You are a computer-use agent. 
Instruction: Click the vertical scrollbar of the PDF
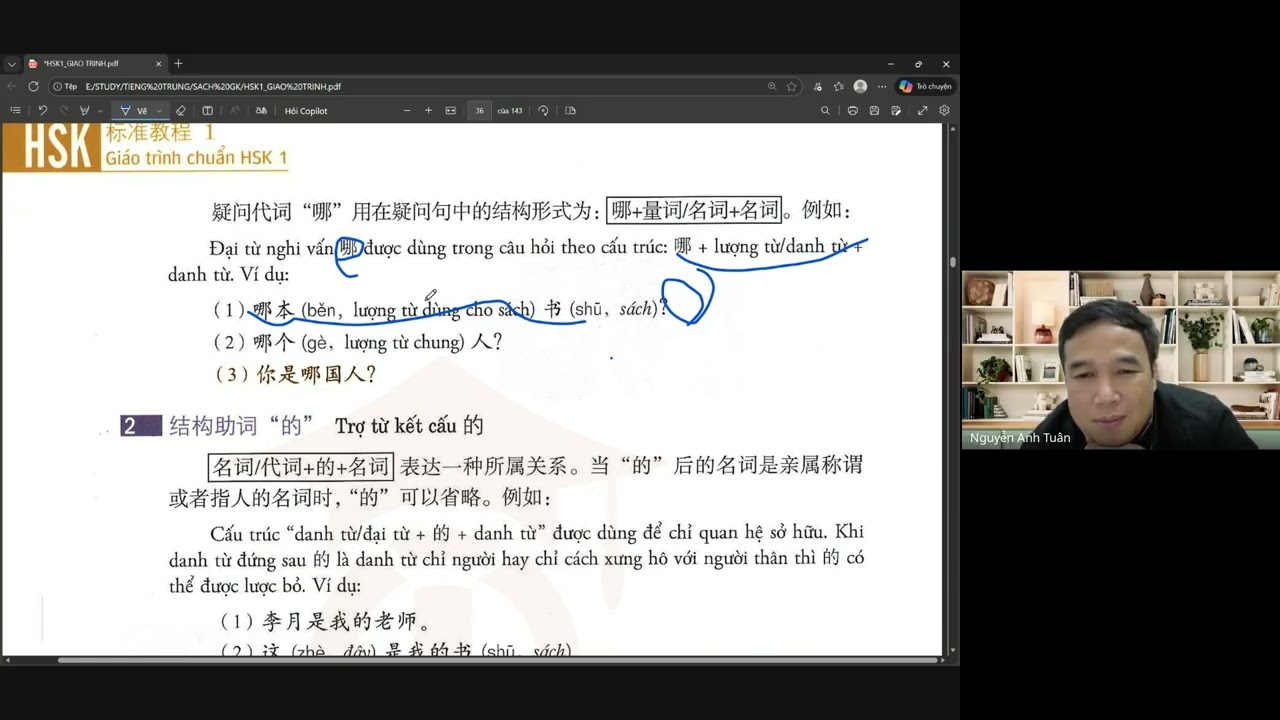pos(953,262)
